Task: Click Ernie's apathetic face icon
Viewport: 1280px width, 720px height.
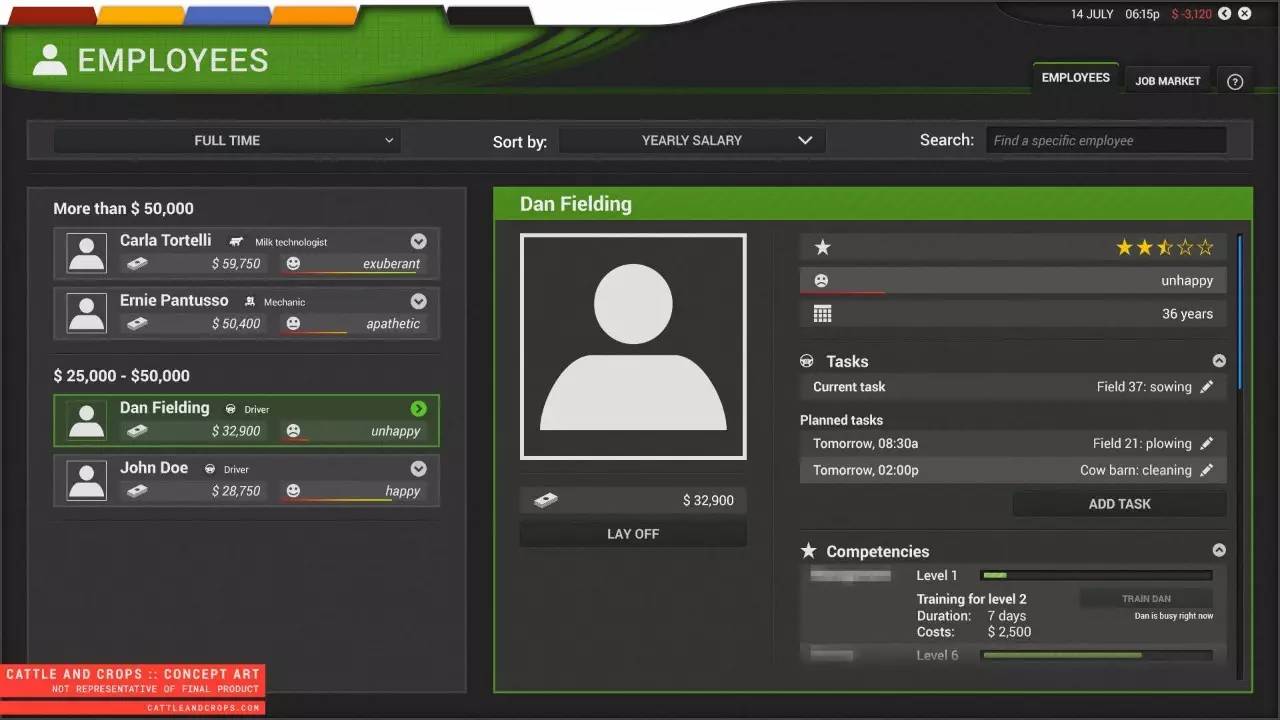Action: point(293,324)
